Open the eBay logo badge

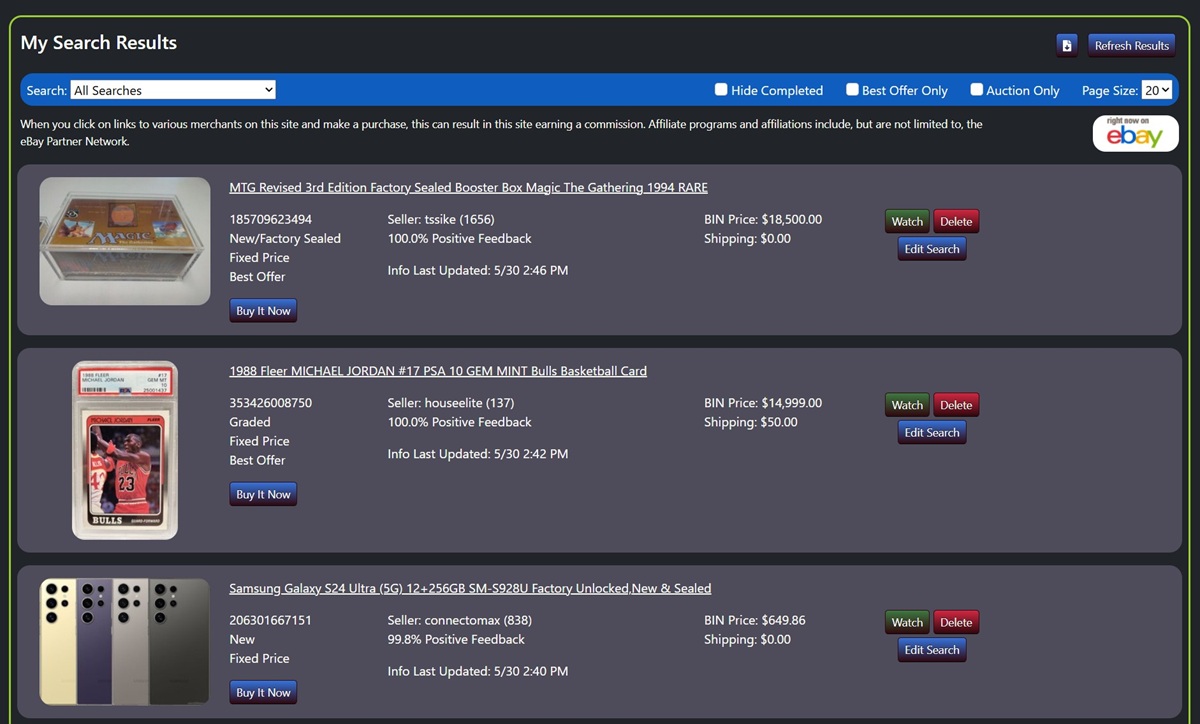[1135, 133]
